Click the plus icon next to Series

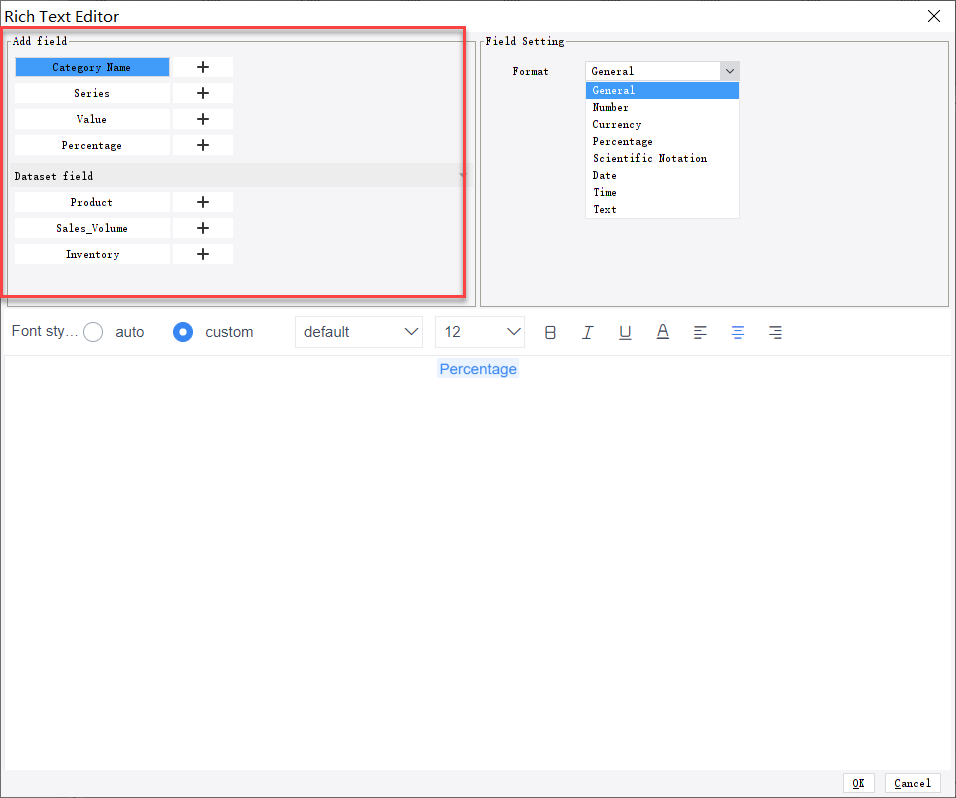(x=202, y=92)
